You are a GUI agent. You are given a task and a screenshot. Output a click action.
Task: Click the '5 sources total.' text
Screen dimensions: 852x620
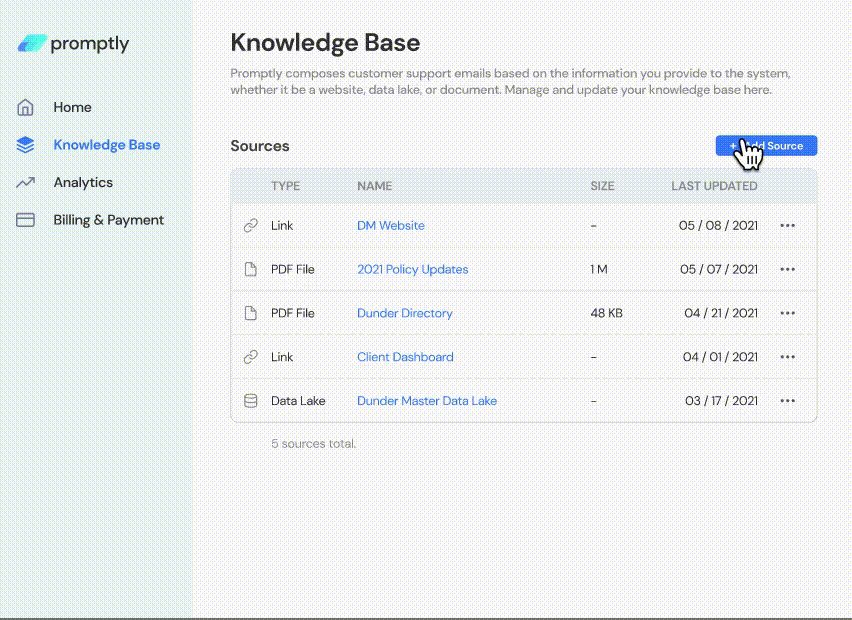click(314, 443)
